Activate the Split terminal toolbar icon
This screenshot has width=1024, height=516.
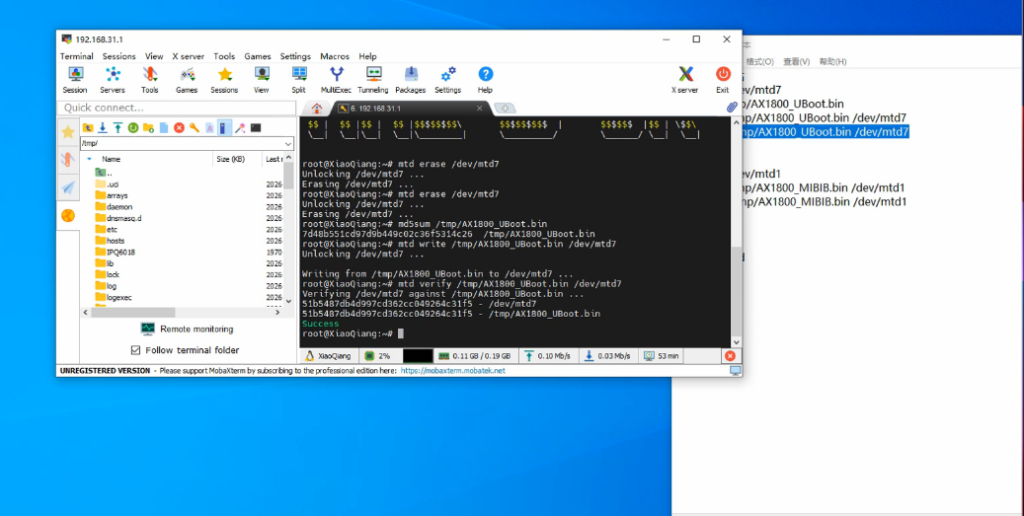pos(298,80)
